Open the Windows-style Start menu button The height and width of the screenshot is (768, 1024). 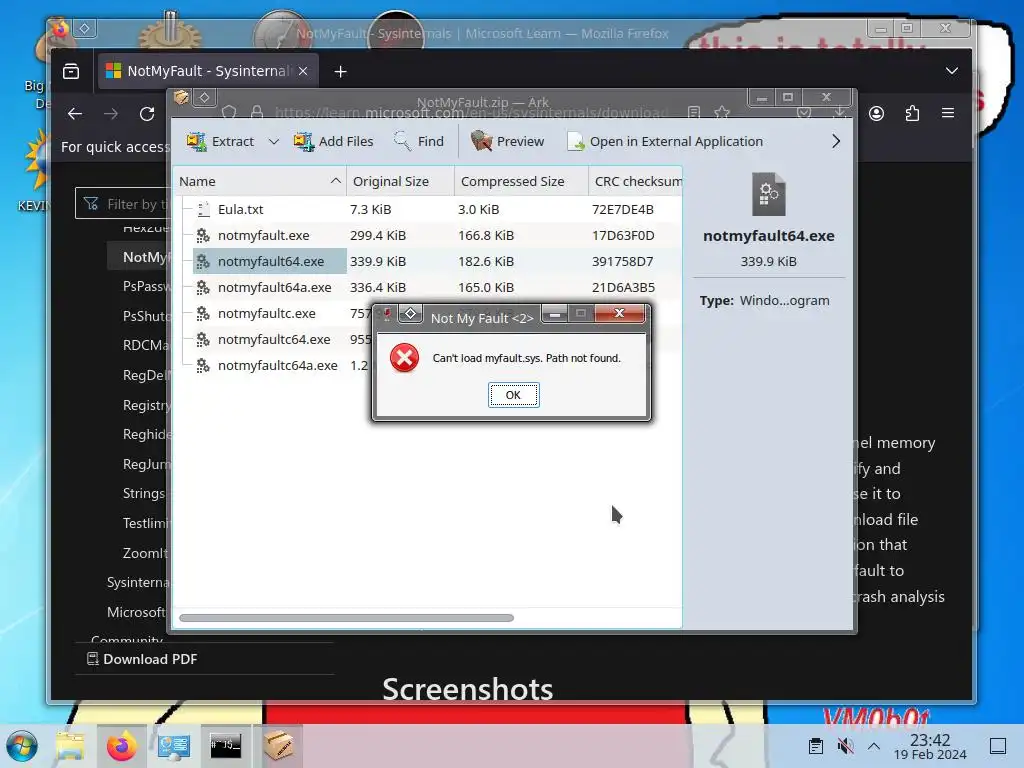[x=22, y=746]
